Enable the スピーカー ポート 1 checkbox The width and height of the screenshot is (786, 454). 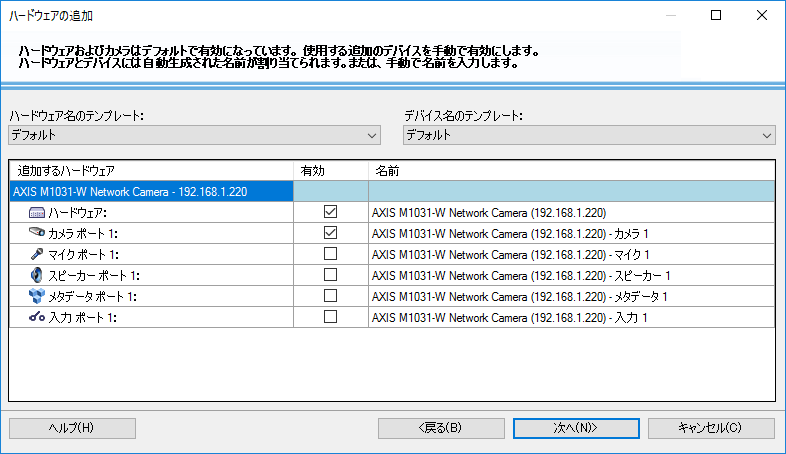tap(330, 275)
